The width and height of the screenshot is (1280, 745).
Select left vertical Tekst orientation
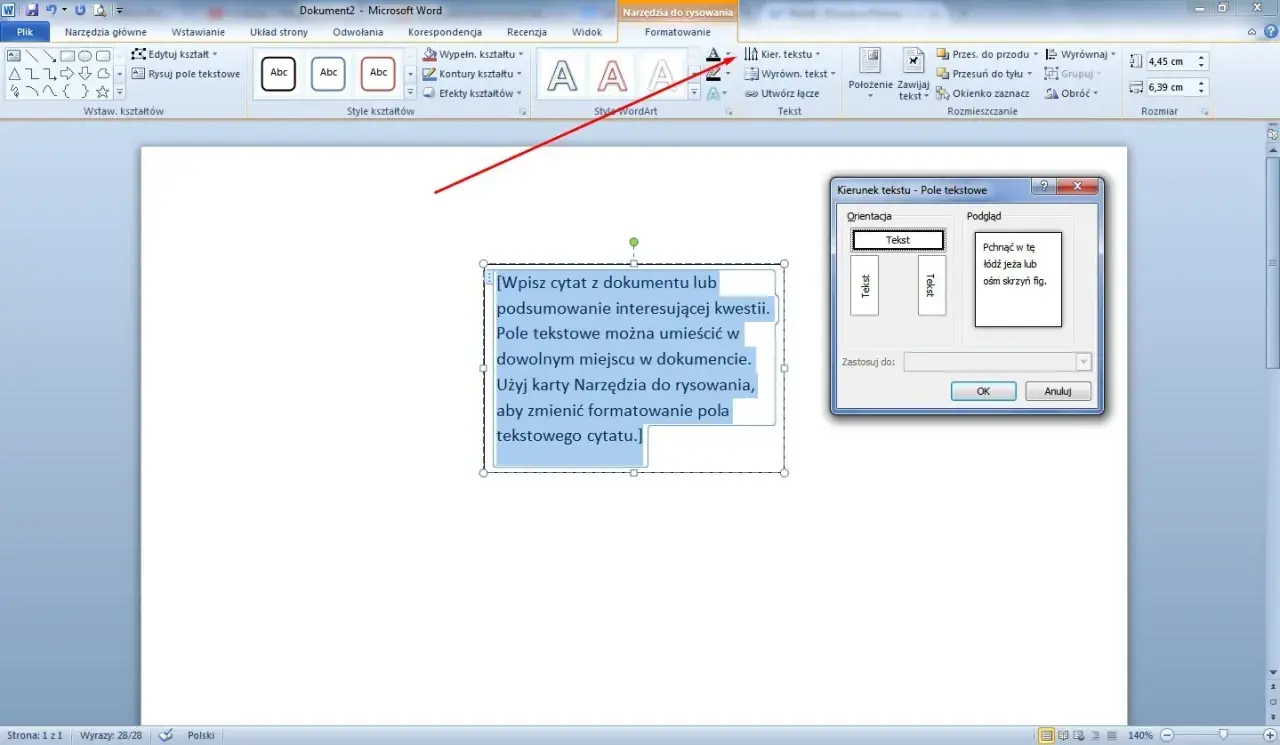pos(865,285)
